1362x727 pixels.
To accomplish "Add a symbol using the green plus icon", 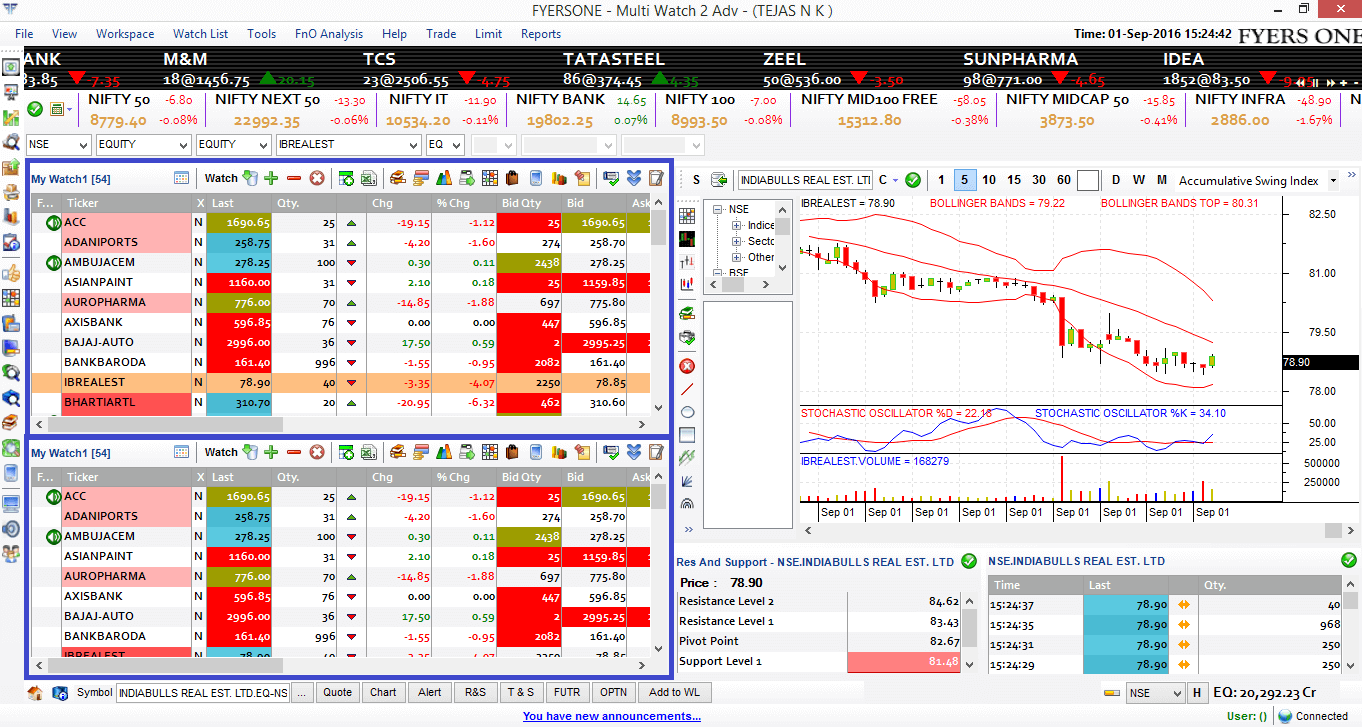I will (270, 176).
